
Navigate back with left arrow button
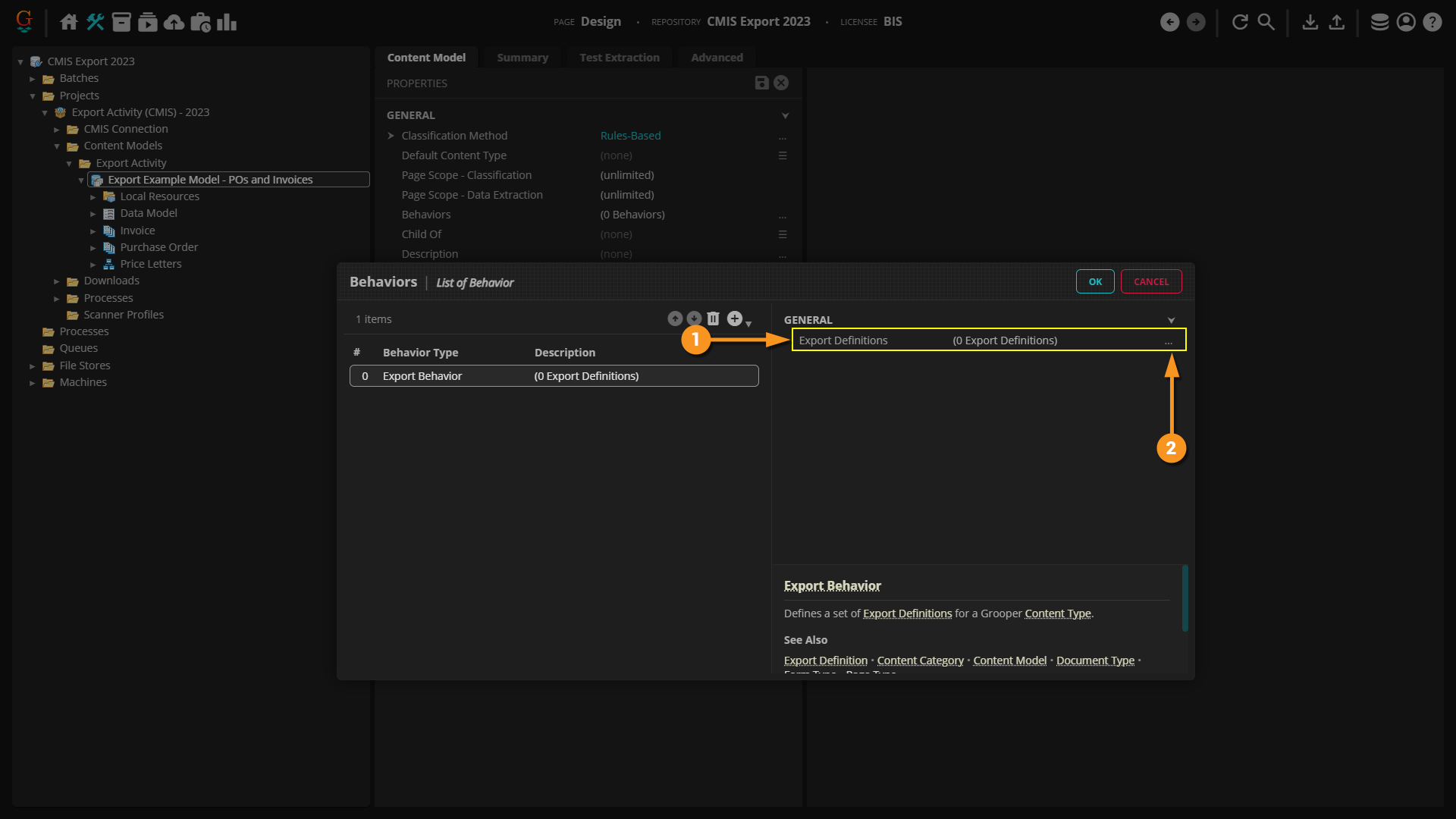tap(1169, 22)
